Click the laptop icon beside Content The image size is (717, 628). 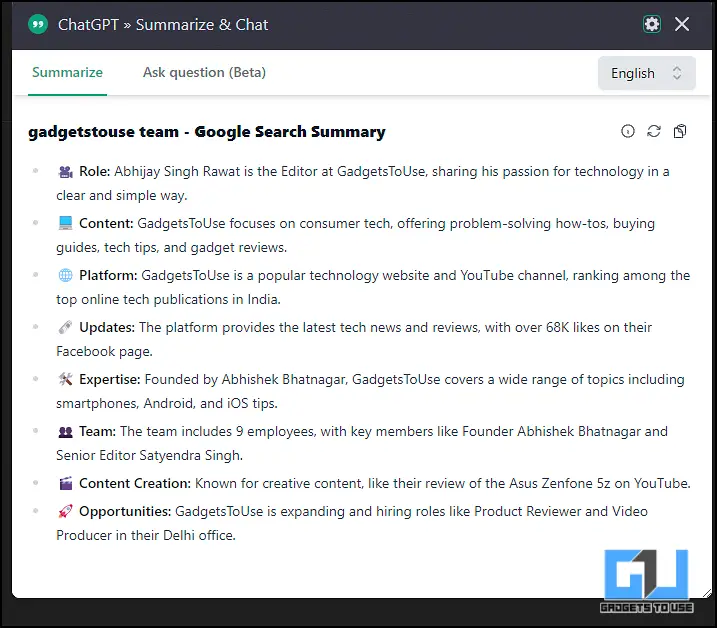[x=65, y=223]
